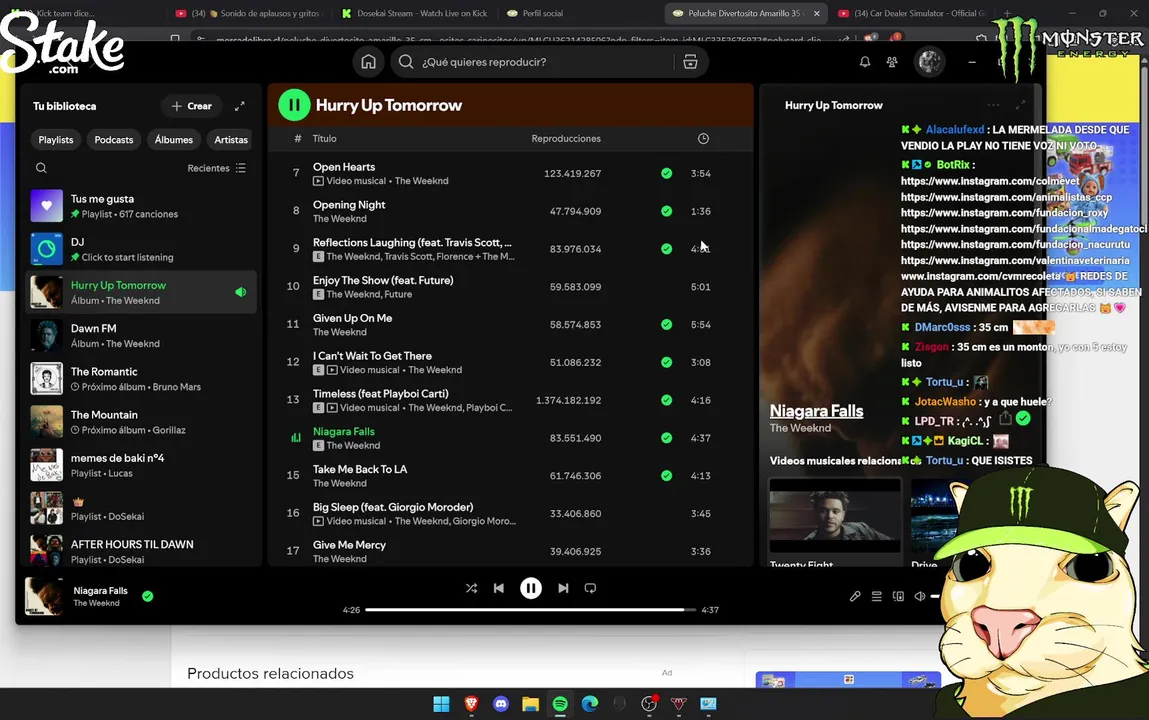Image resolution: width=1149 pixels, height=720 pixels.
Task: Open Brave browser from the taskbar
Action: point(471,704)
